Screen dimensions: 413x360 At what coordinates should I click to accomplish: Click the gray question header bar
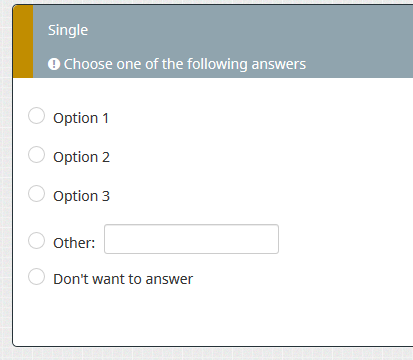point(223,42)
